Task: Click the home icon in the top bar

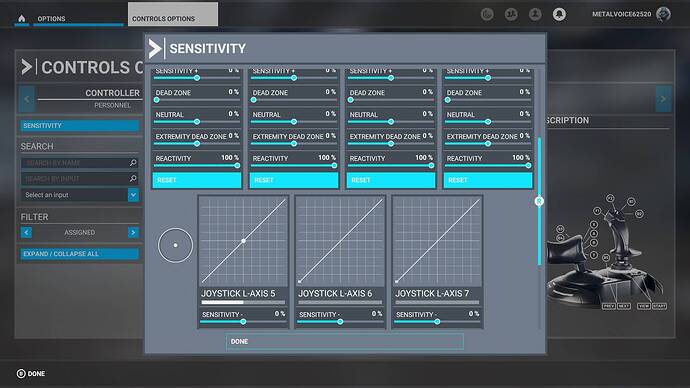Action: [22, 18]
